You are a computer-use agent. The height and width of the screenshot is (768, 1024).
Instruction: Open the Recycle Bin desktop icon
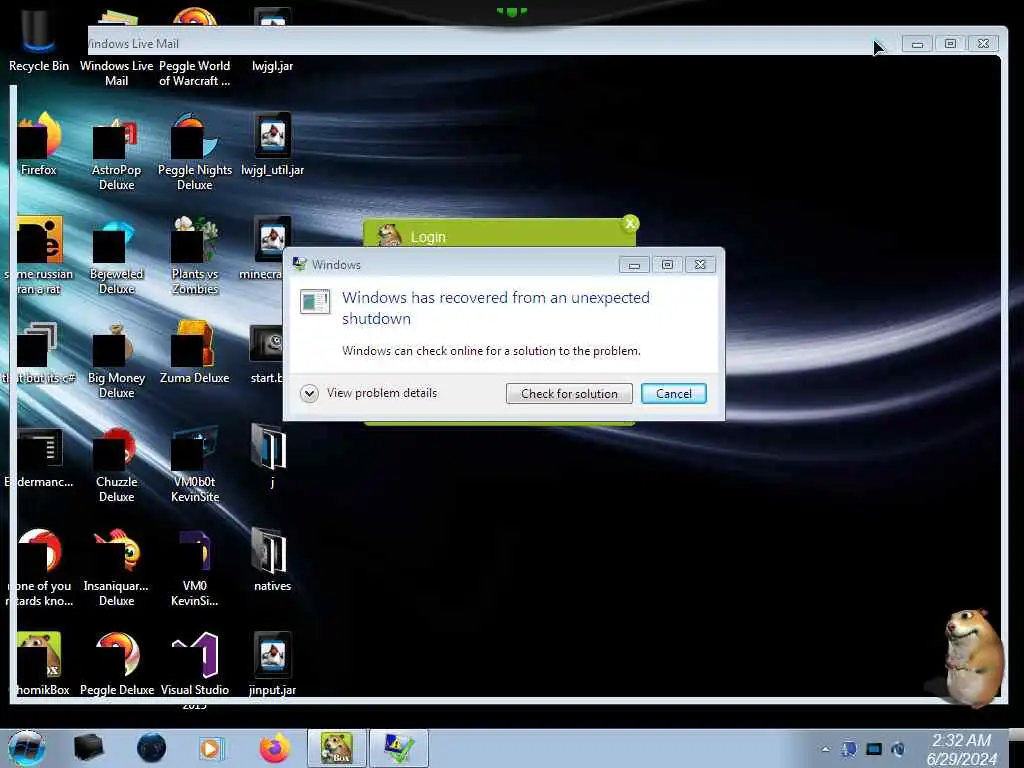(x=39, y=39)
